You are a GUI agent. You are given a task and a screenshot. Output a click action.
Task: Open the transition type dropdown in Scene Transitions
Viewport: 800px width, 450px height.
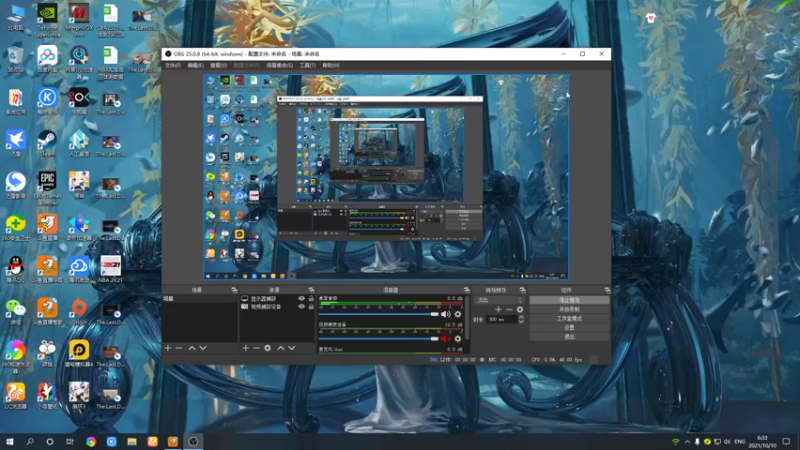[499, 300]
